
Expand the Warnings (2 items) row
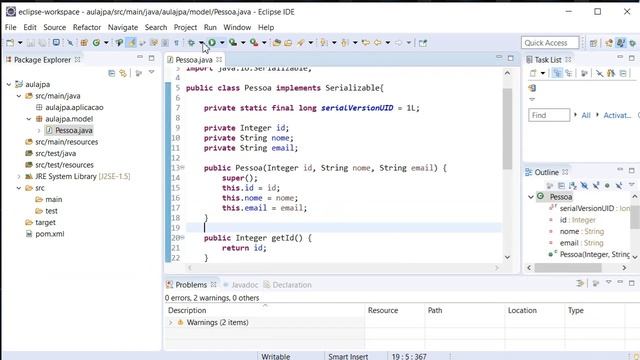click(x=171, y=322)
